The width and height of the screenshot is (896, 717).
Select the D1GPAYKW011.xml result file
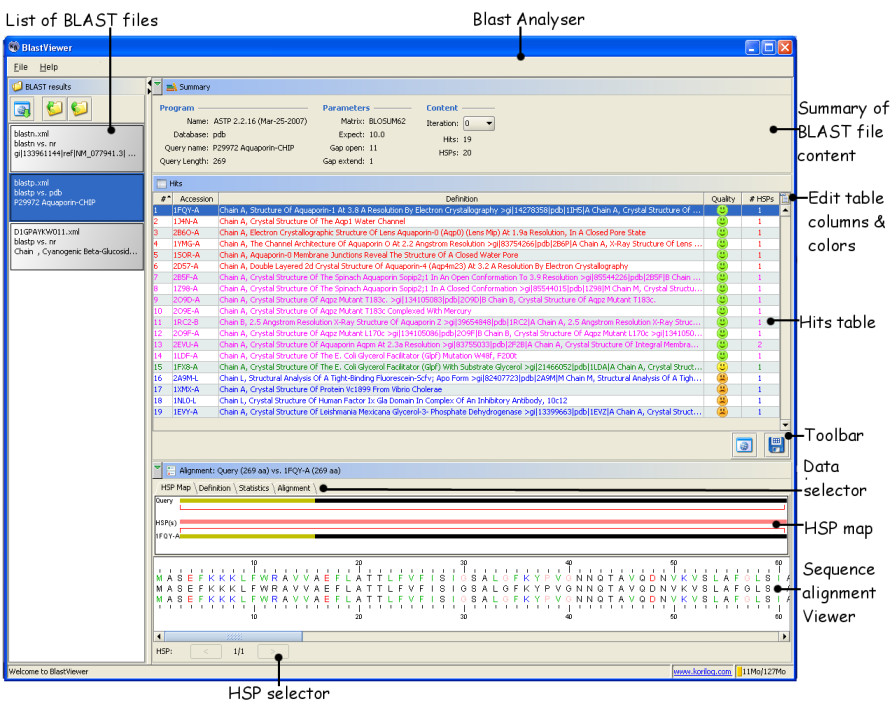pos(77,246)
